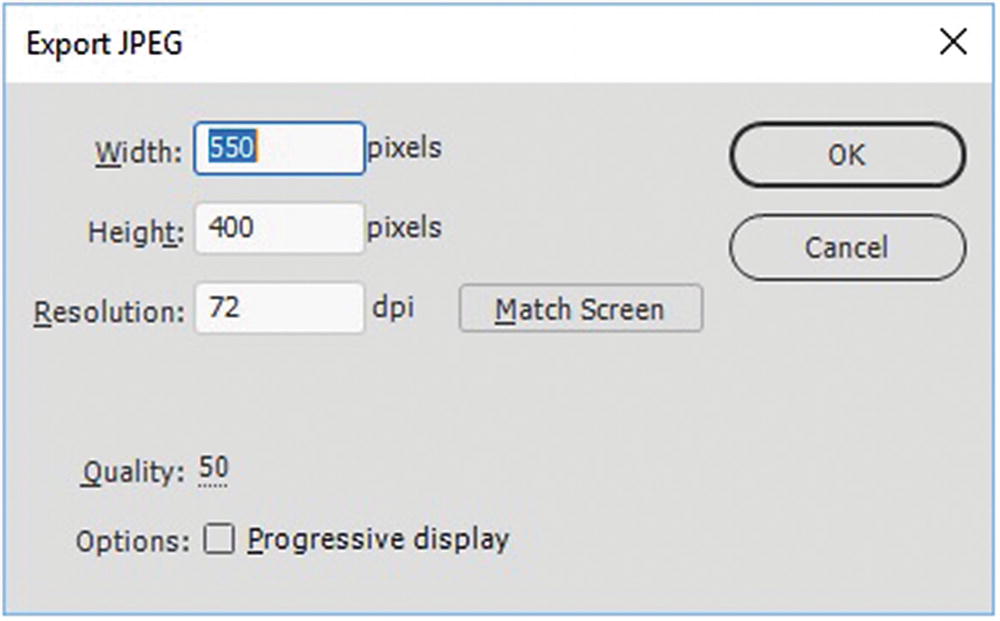Click the Resolution input field
The height and width of the screenshot is (621, 1000).
pos(280,309)
